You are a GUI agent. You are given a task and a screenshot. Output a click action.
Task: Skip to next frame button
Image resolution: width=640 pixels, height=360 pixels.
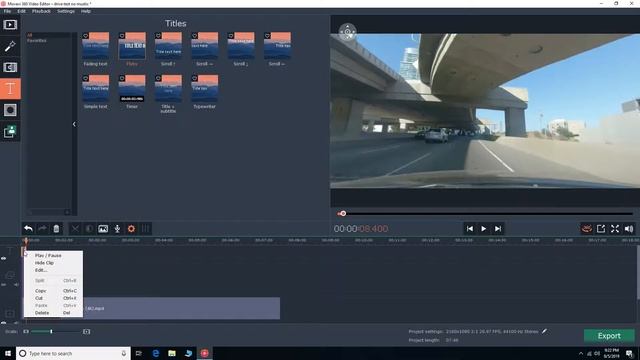click(498, 229)
